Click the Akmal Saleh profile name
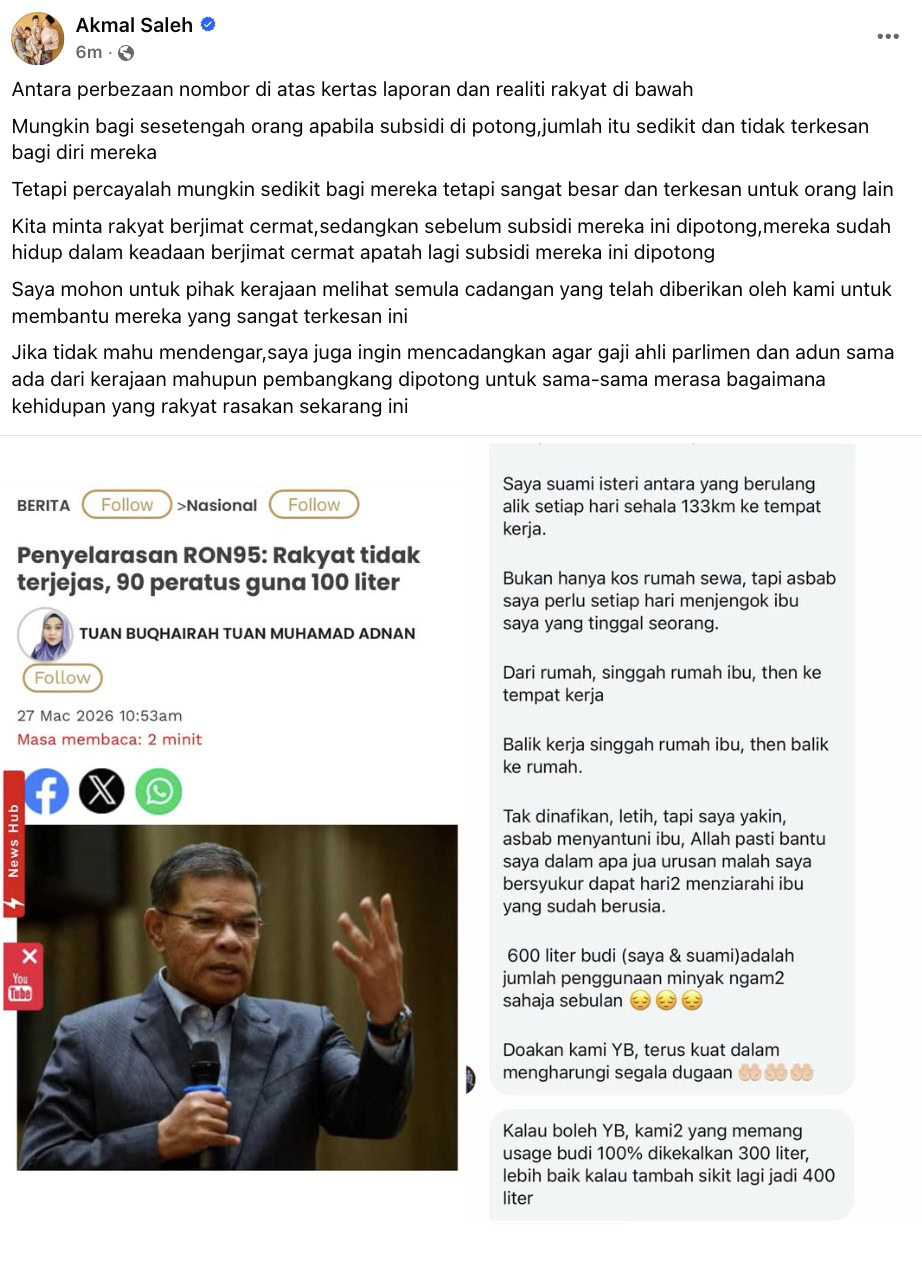Screen dimensions: 922x1264 point(134,25)
